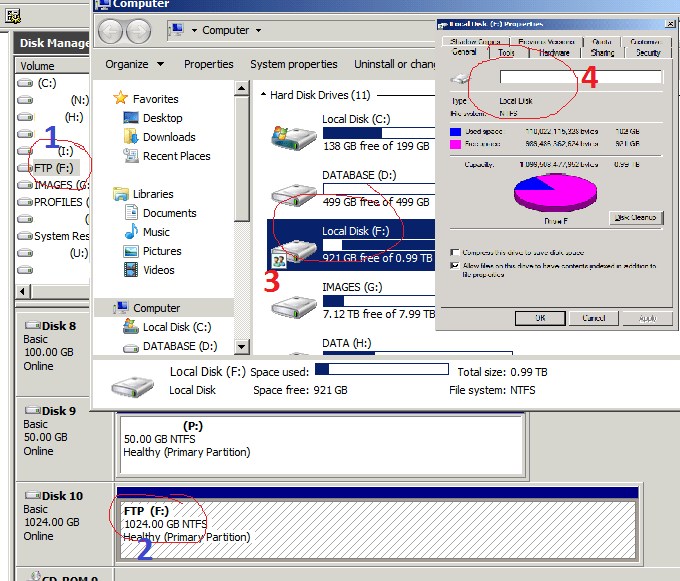680x581 pixels.
Task: Click OK in the Properties dialog
Action: pyautogui.click(x=540, y=318)
